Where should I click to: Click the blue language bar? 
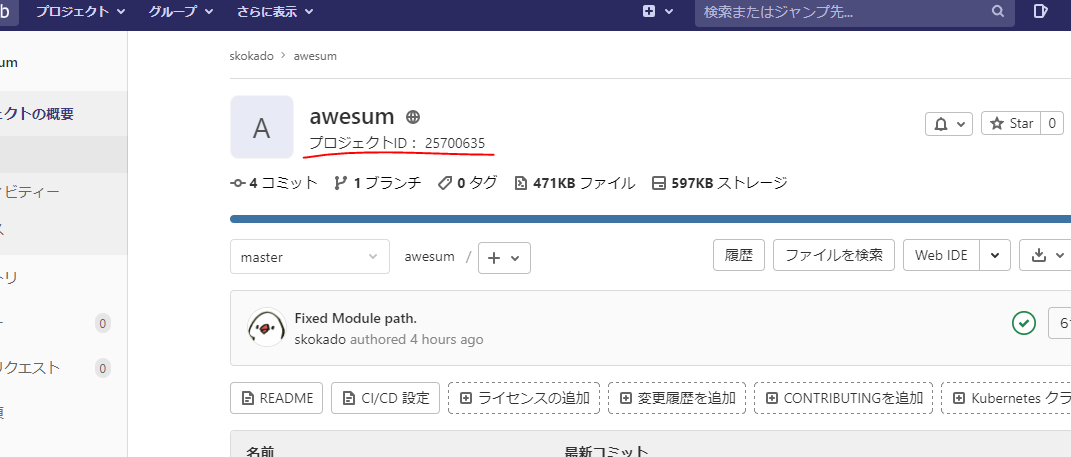650,219
